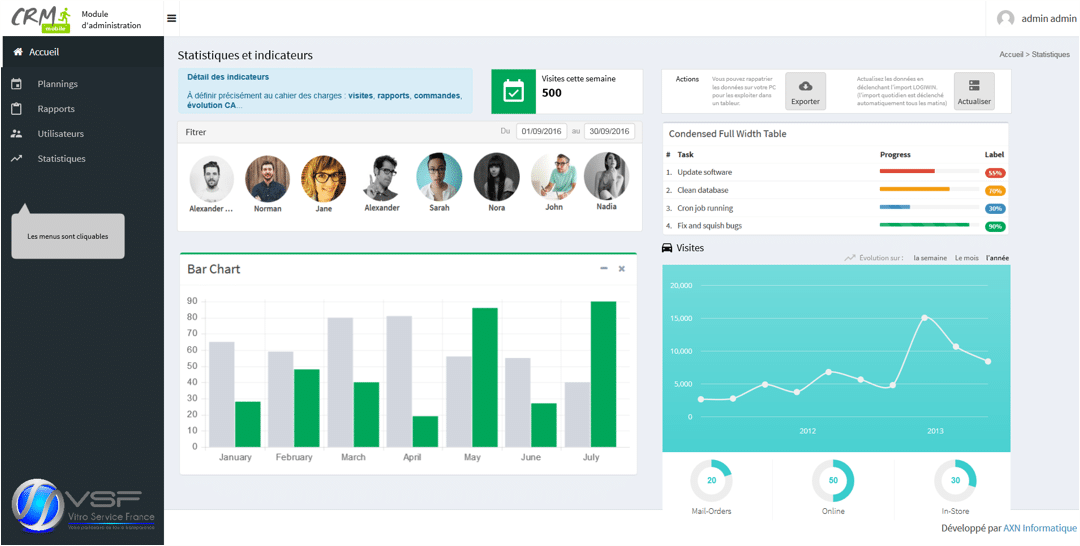Click the admin admin username

(1048, 19)
